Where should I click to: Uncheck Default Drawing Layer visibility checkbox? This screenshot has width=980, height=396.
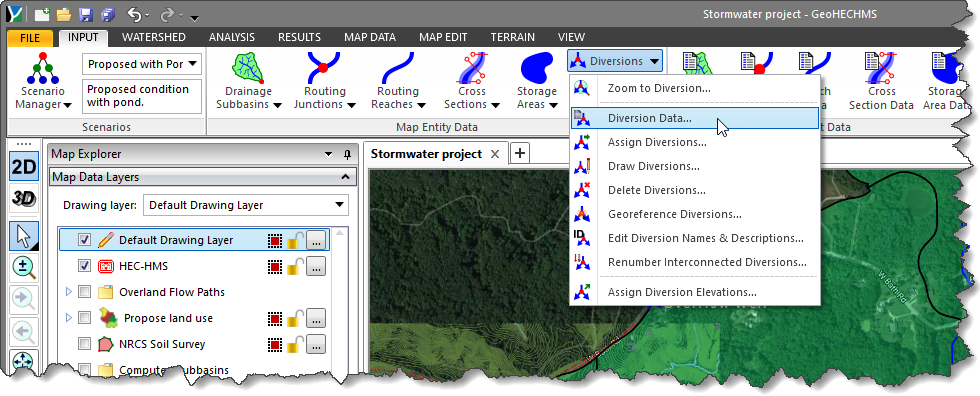click(x=84, y=240)
